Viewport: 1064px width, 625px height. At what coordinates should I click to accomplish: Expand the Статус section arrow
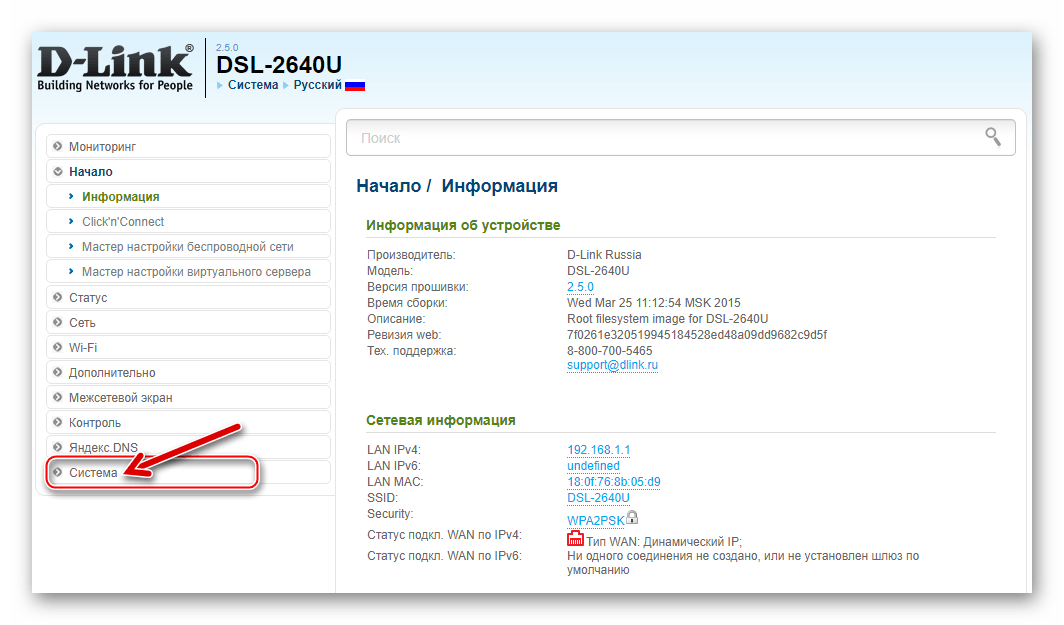(x=58, y=297)
